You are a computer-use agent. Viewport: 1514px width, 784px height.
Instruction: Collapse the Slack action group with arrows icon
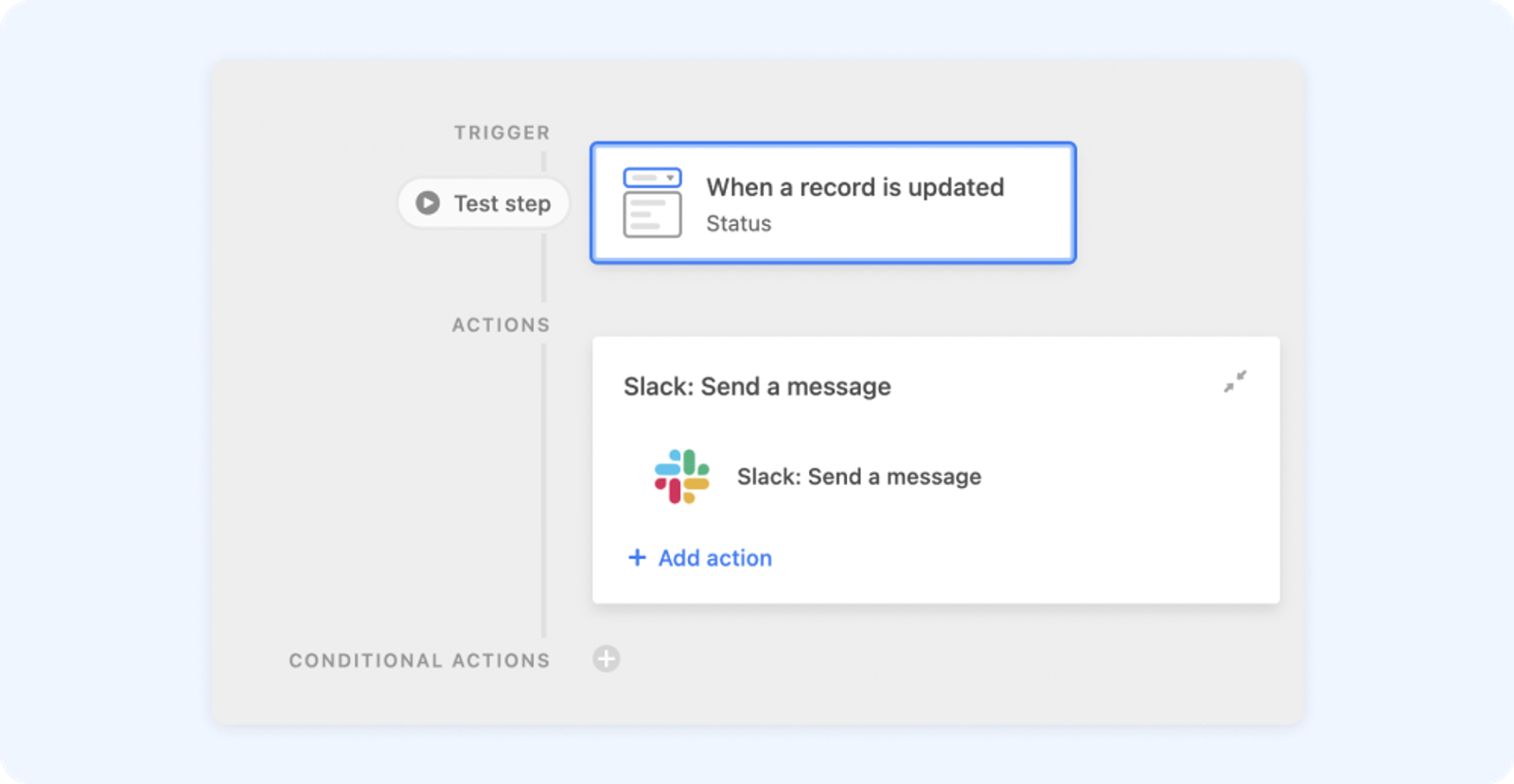(1235, 381)
